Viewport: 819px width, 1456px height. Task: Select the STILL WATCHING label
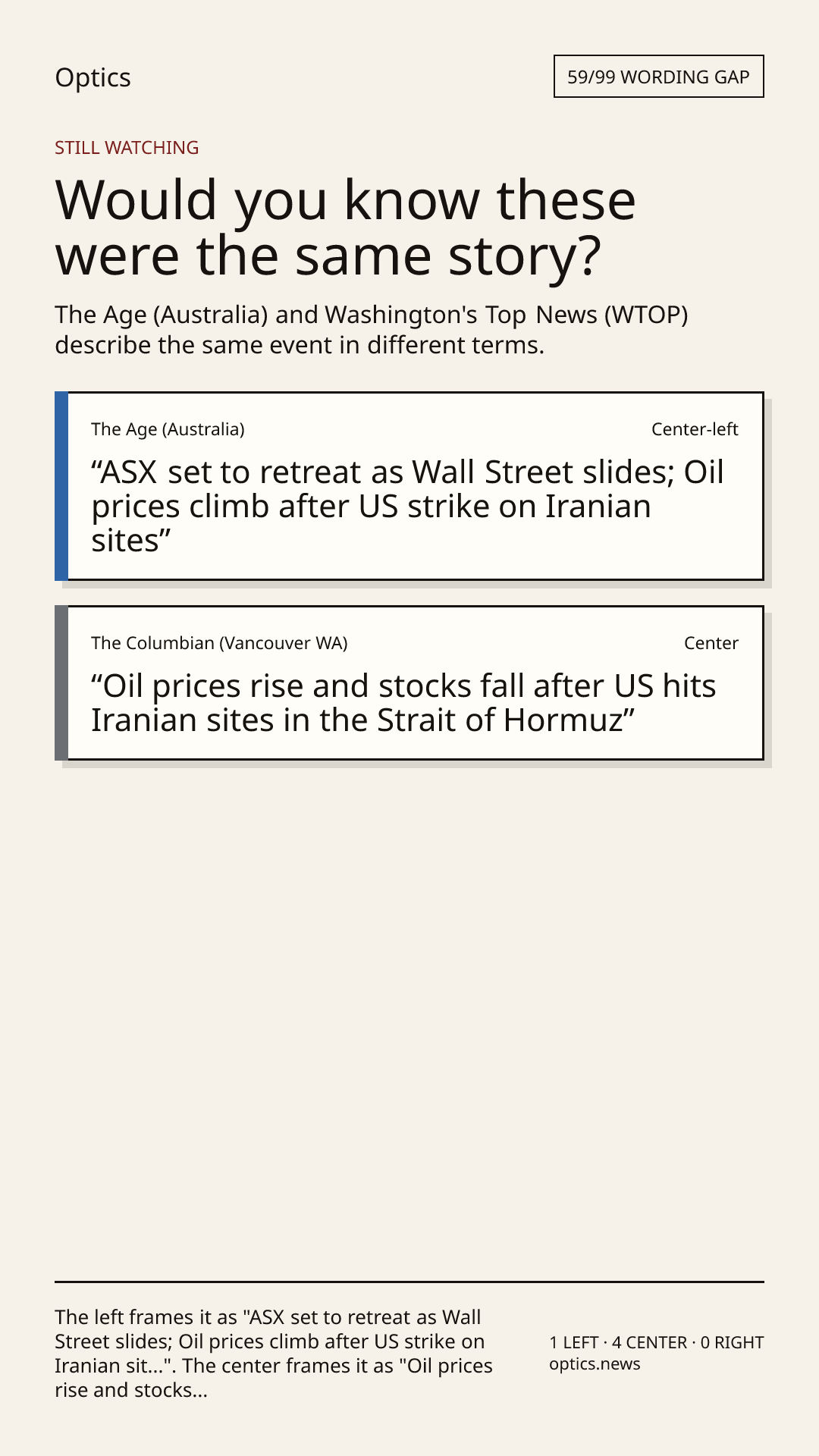pos(127,148)
